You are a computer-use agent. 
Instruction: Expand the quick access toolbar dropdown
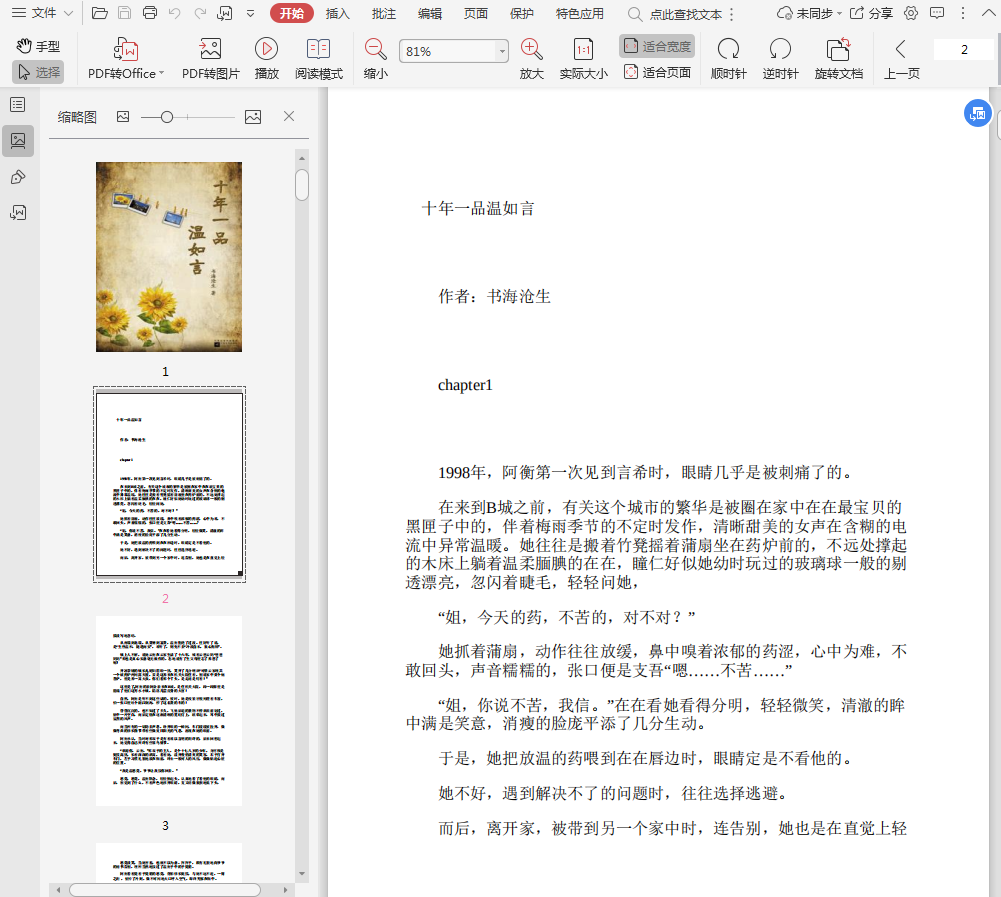click(x=250, y=13)
